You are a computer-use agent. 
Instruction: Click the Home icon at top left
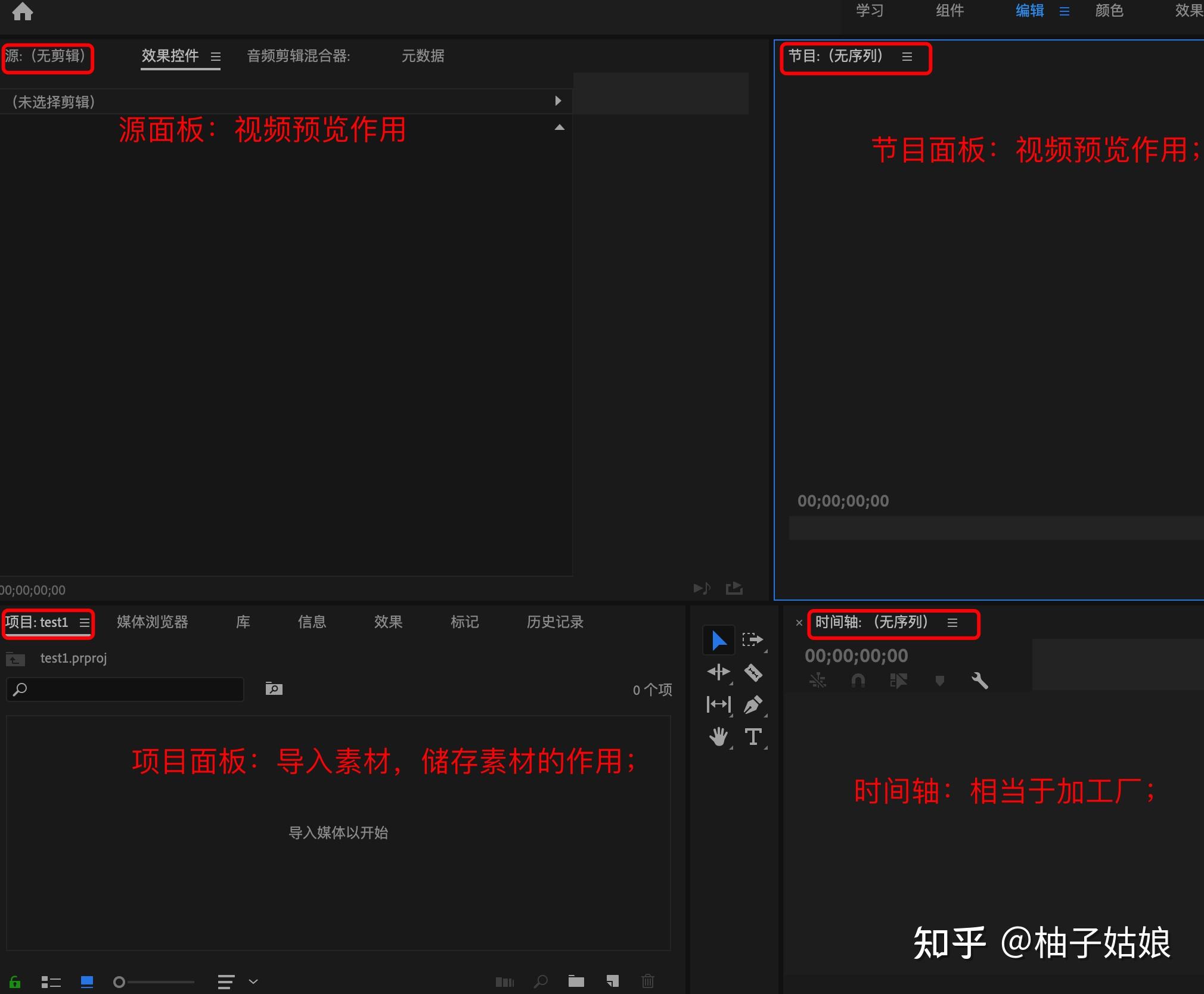[23, 11]
